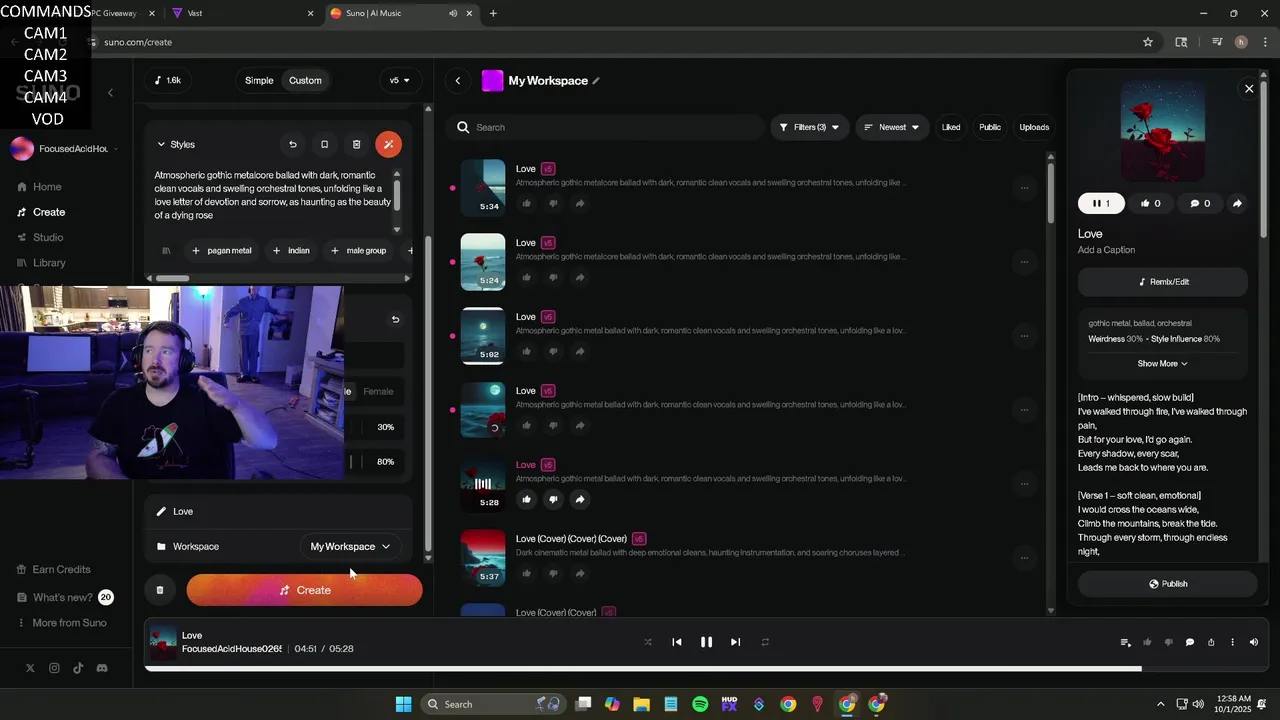Image resolution: width=1280 pixels, height=720 pixels.
Task: Click comment icon in bottom player bar
Action: [1190, 642]
